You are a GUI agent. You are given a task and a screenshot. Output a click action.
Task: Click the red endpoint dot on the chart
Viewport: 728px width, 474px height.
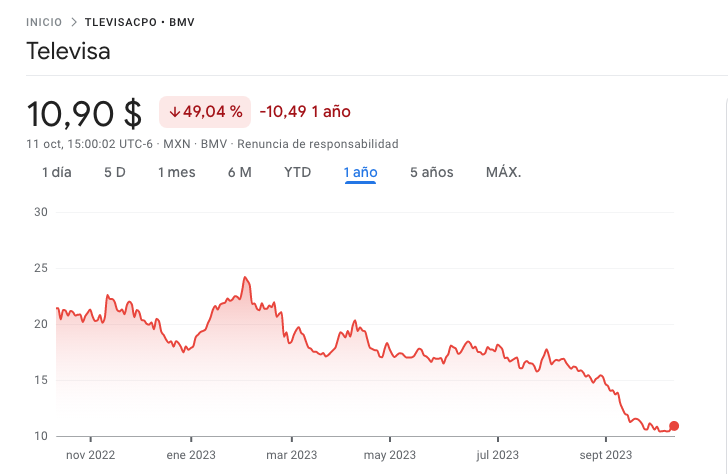pyautogui.click(x=674, y=426)
